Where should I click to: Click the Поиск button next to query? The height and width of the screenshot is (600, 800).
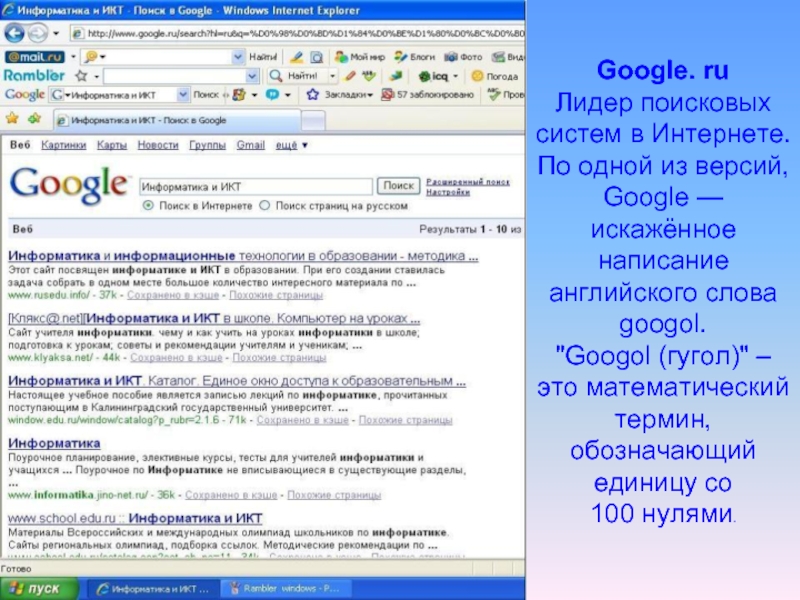(398, 186)
